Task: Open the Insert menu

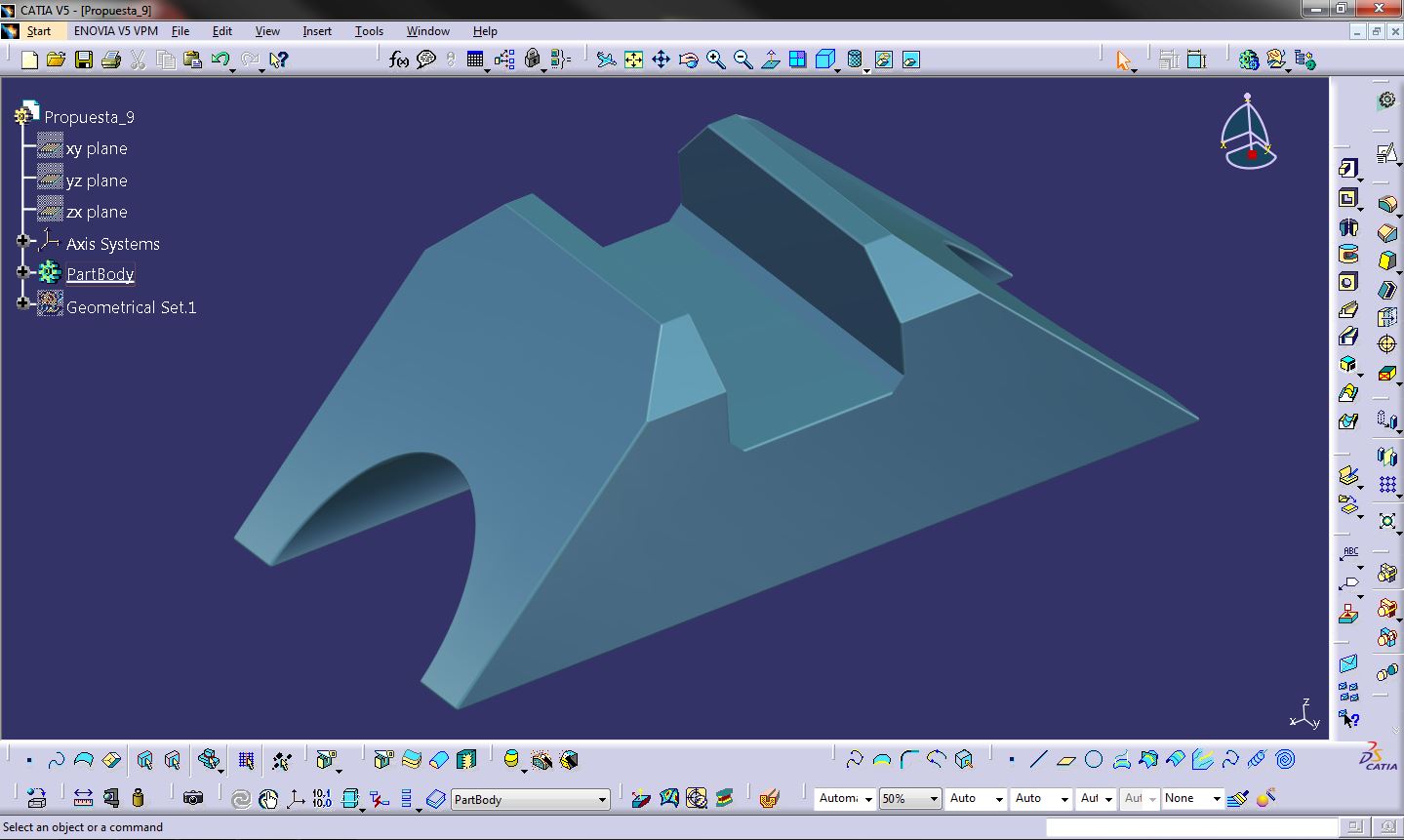Action: (317, 31)
